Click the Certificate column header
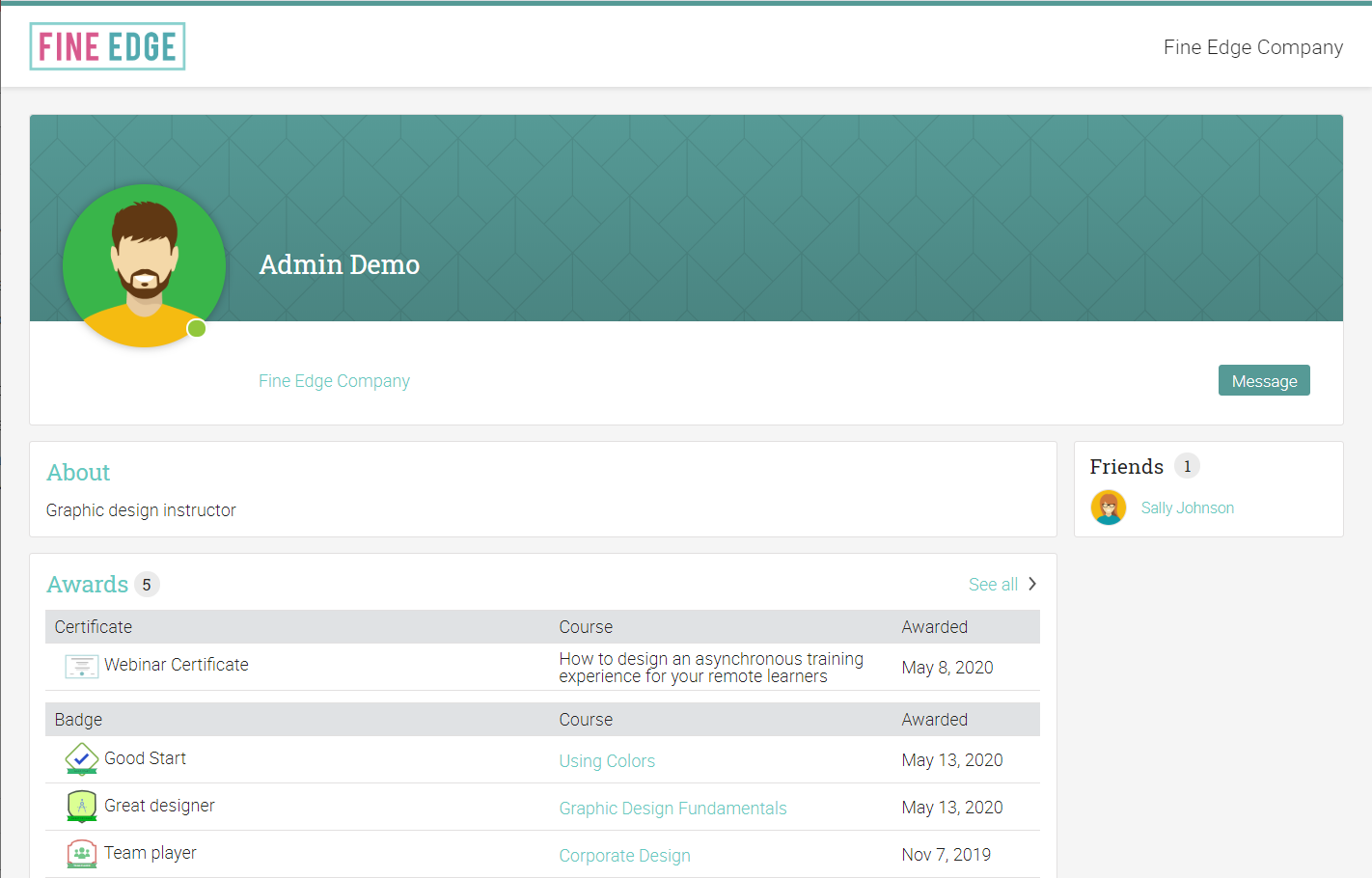1372x878 pixels. [94, 627]
